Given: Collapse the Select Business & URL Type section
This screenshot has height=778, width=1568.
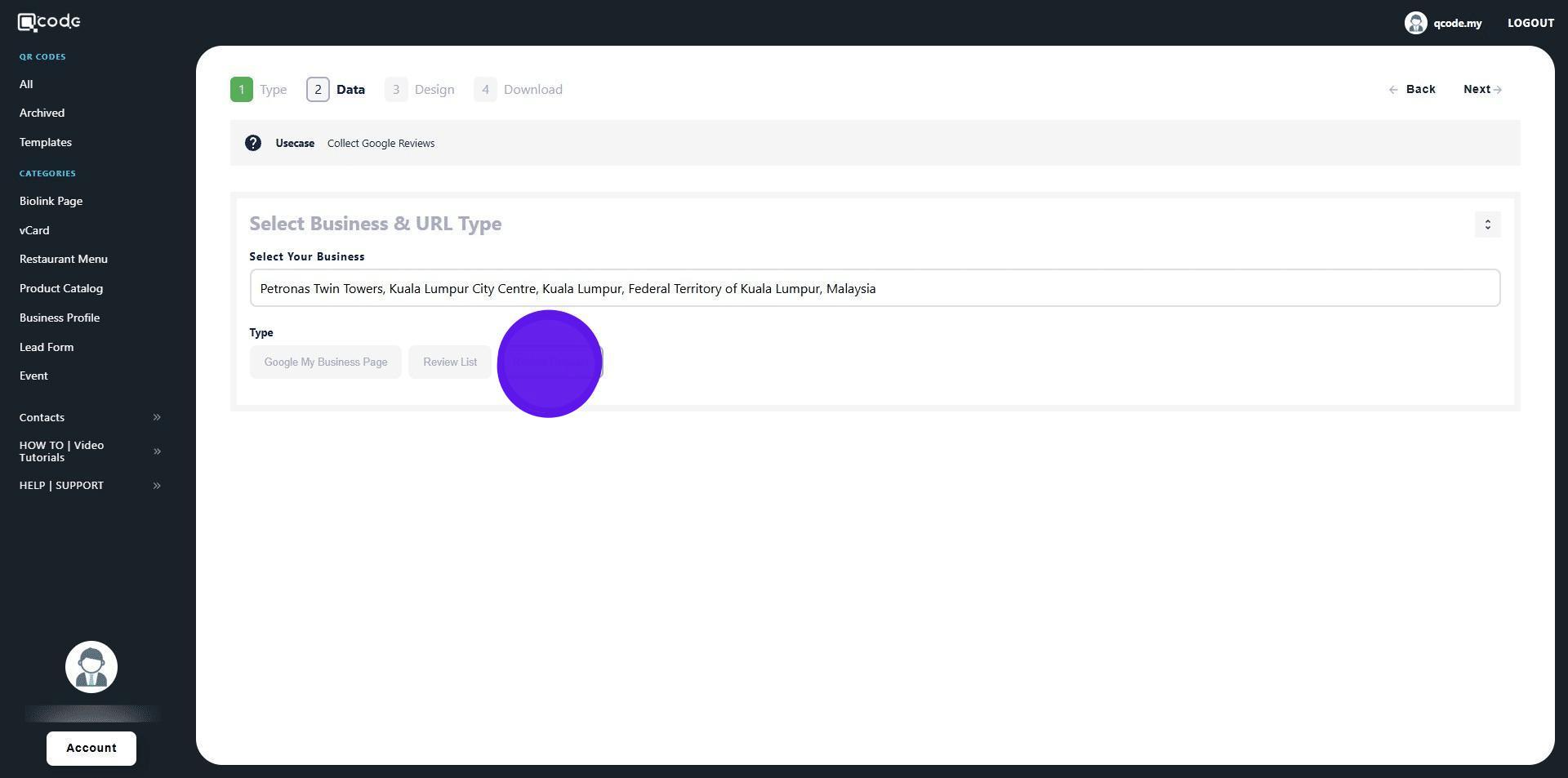Looking at the screenshot, I should pos(1487,225).
